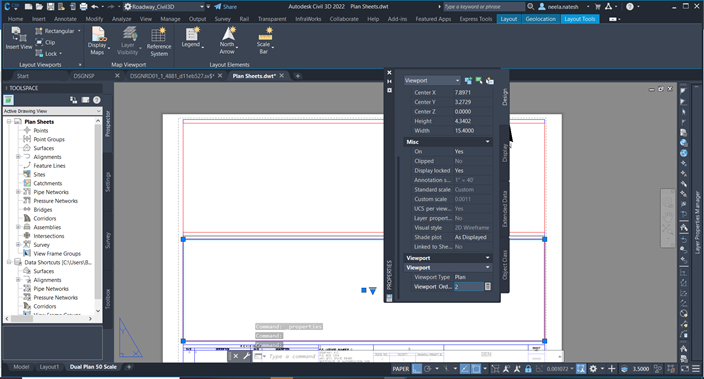Click Select Objects icon in Properties
The width and height of the screenshot is (704, 379).
click(x=479, y=80)
